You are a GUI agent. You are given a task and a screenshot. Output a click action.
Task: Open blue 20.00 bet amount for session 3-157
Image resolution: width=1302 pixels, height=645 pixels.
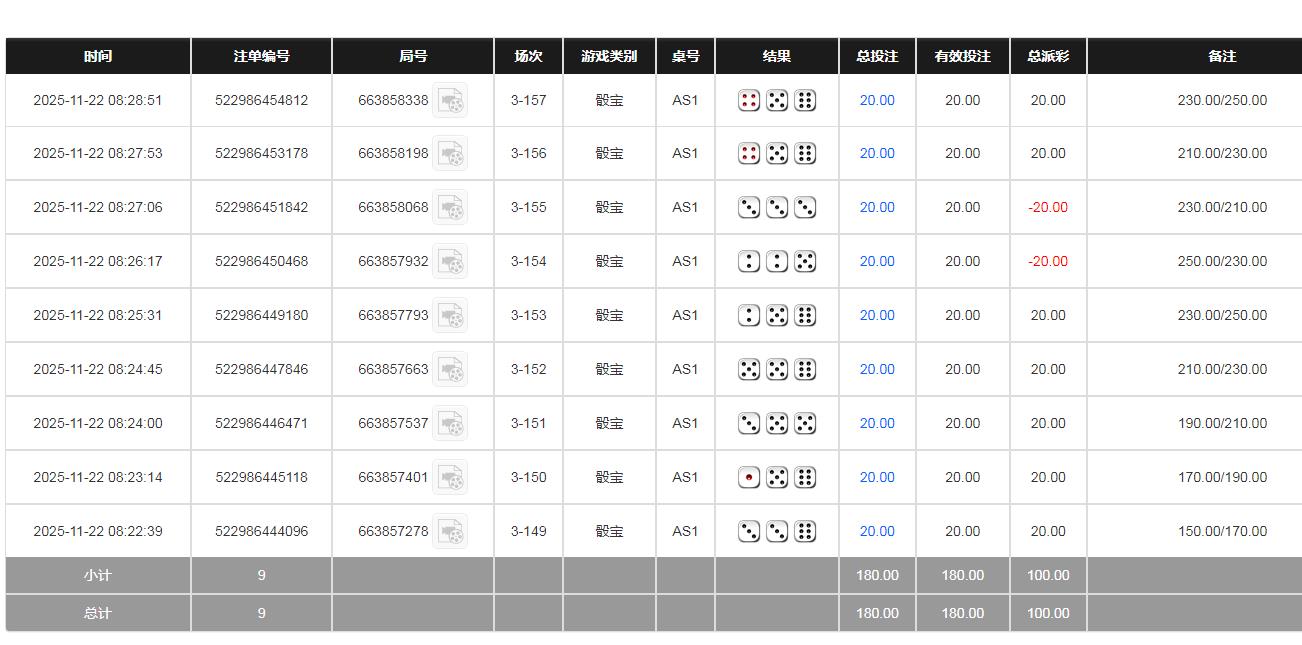click(x=877, y=100)
